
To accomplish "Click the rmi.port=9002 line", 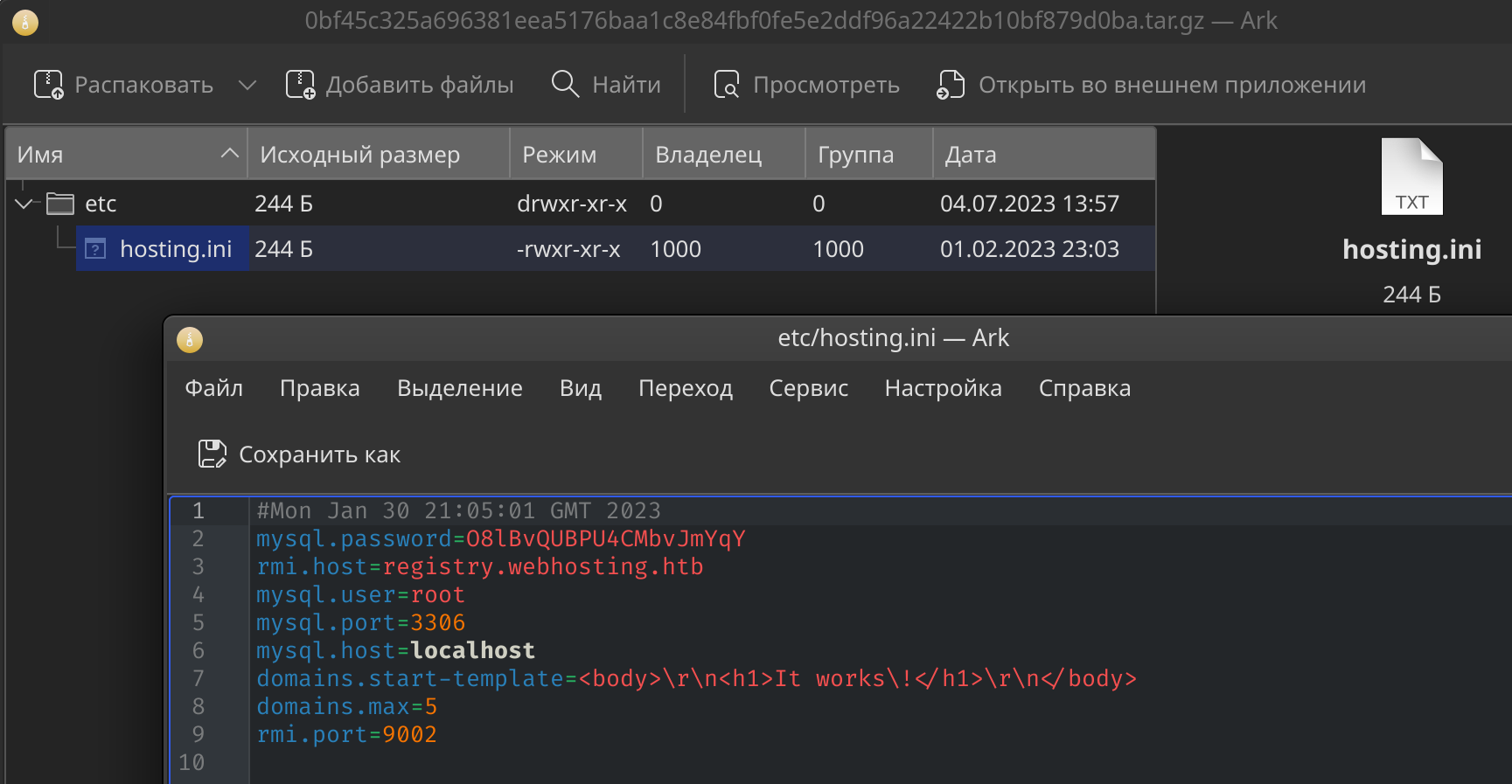I will click(x=346, y=735).
